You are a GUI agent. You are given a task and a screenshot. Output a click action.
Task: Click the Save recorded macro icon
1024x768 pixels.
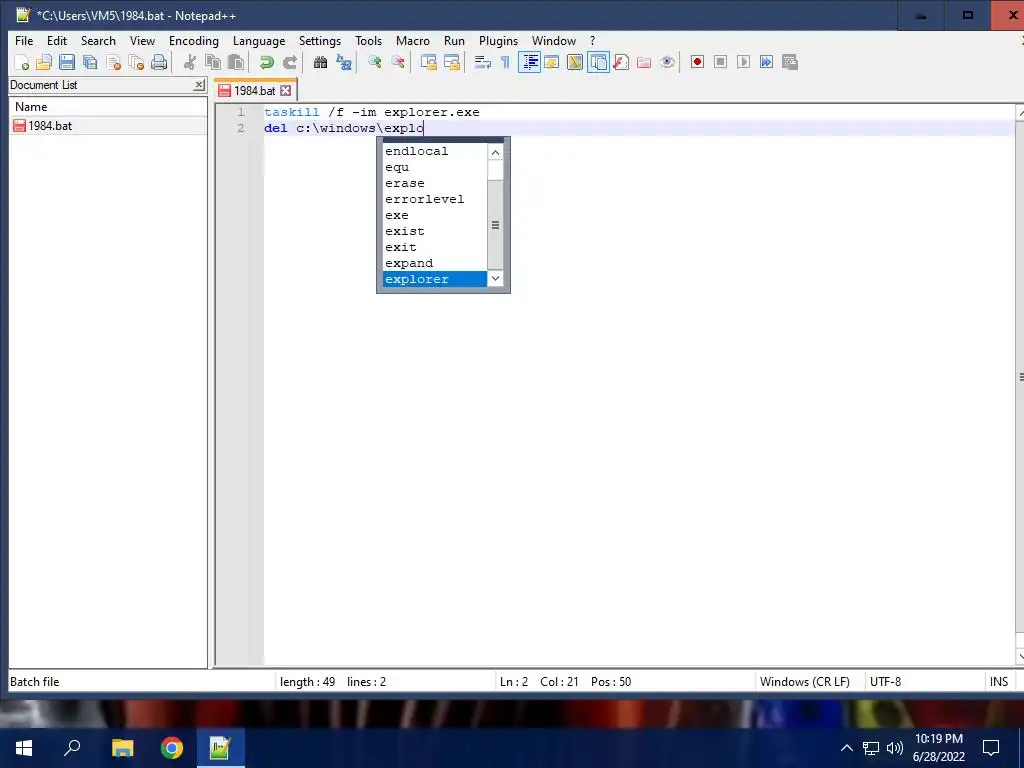coord(790,62)
